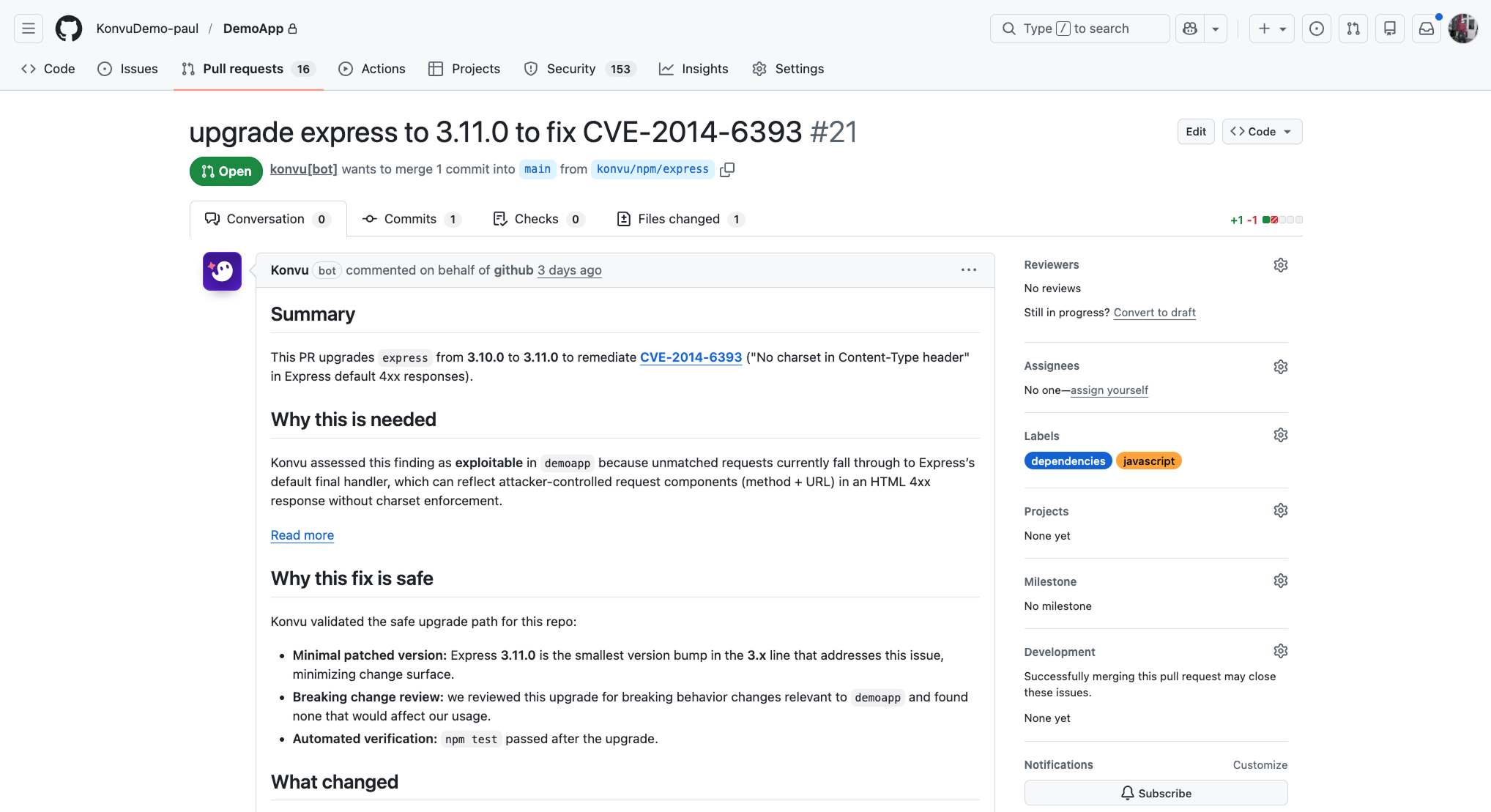This screenshot has height=812, width=1491.
Task: Expand the Copilot dropdown arrow
Action: pos(1216,28)
